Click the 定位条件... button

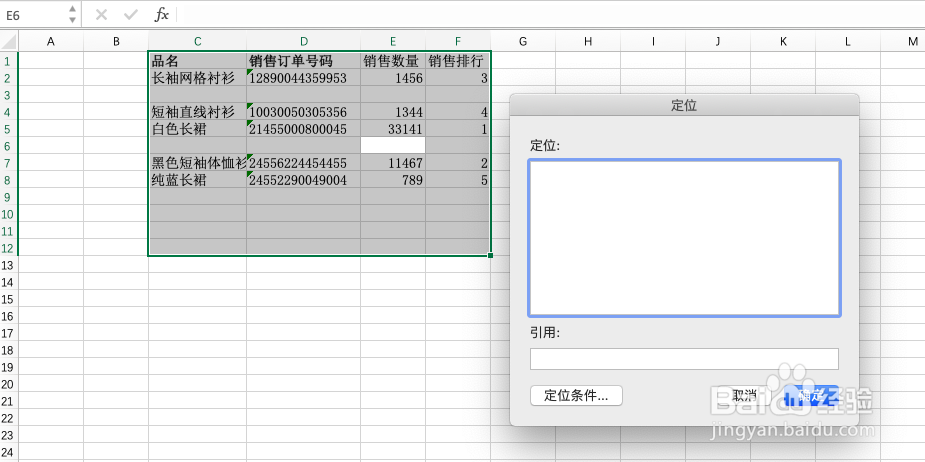[576, 395]
